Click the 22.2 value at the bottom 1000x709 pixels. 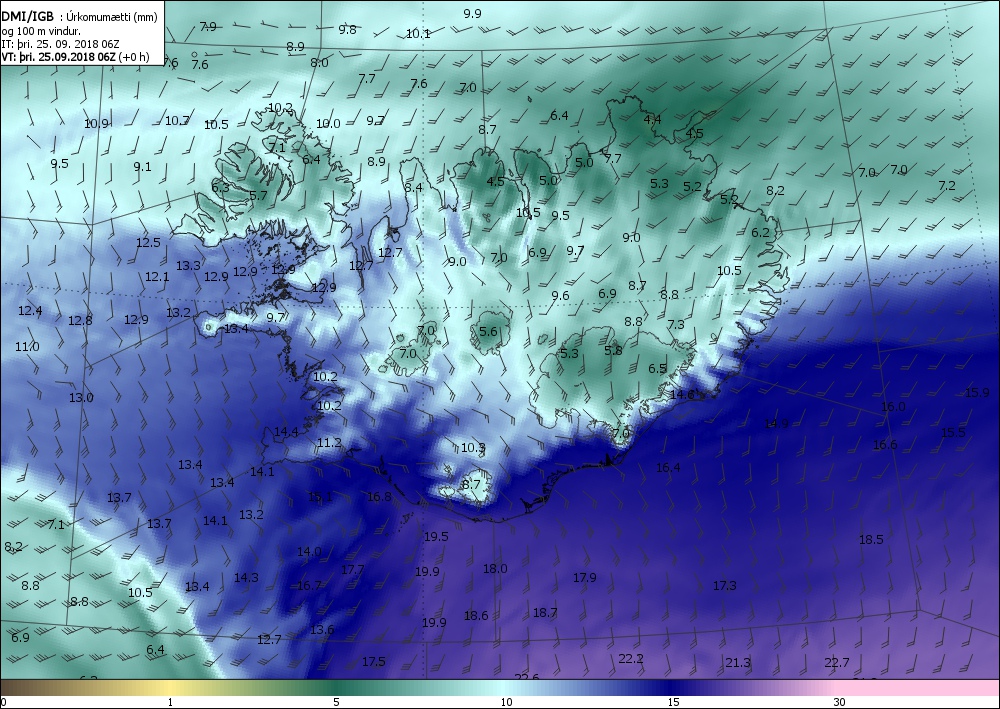(x=631, y=659)
